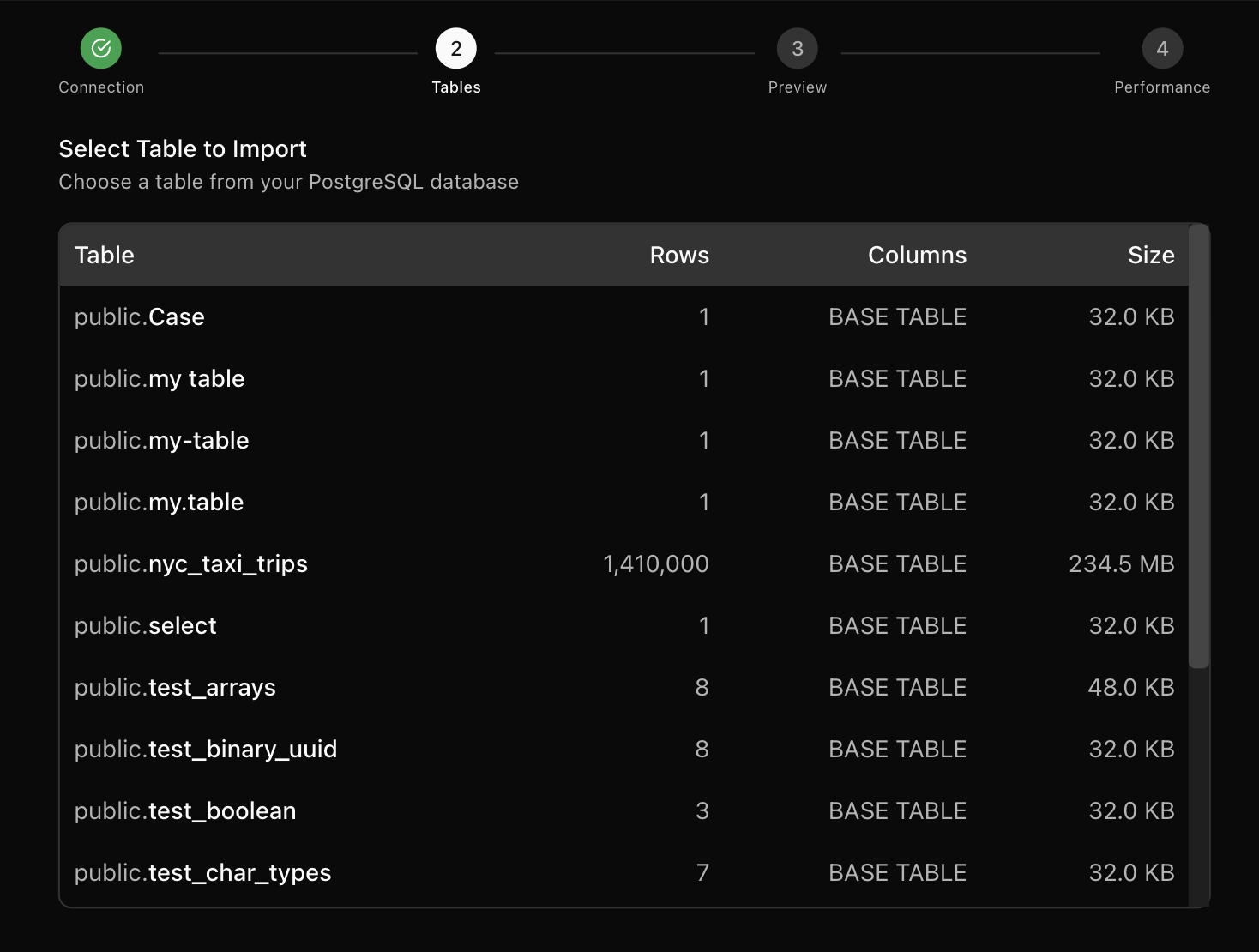Click step 4 indicator at top right
The image size is (1259, 952).
tap(1162, 48)
